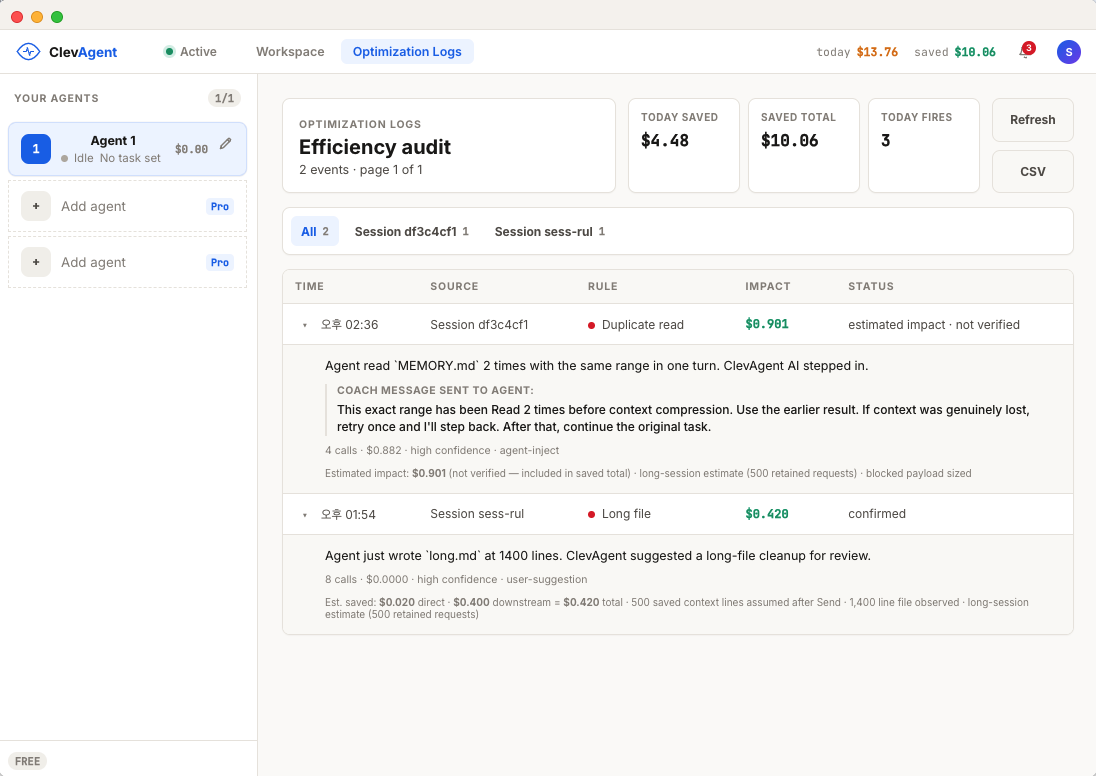The width and height of the screenshot is (1096, 776).
Task: Click the Efficiency audit heading
Action: pos(375,147)
